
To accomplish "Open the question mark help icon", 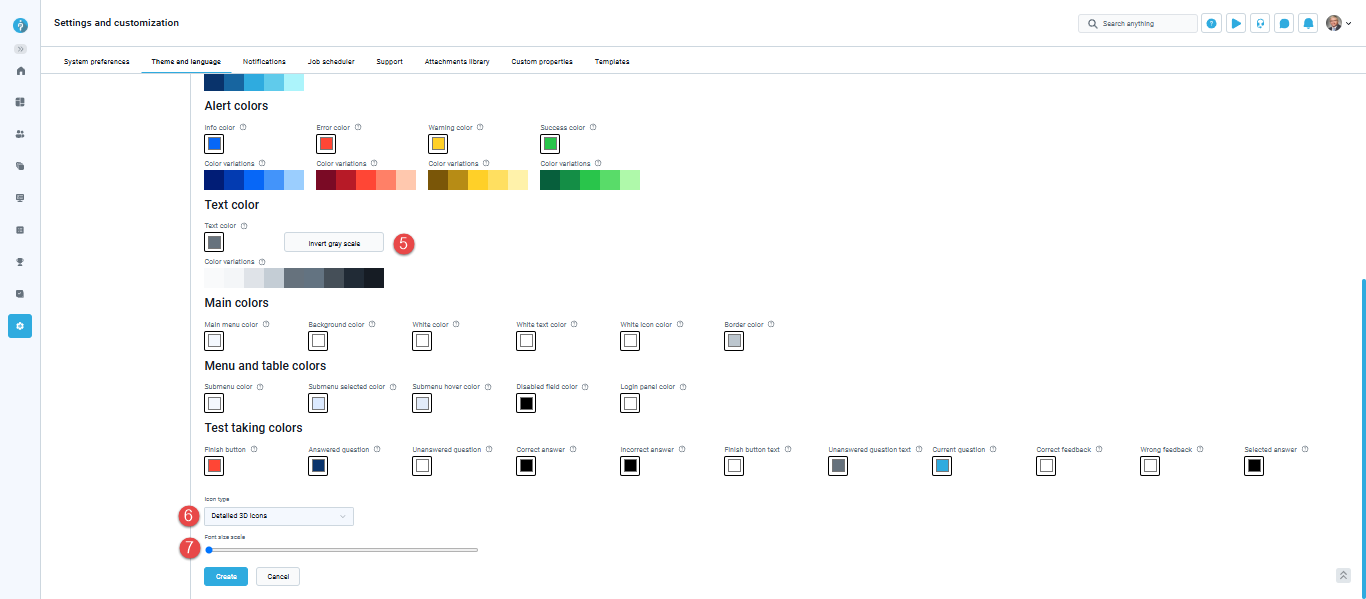I will click(x=1211, y=23).
